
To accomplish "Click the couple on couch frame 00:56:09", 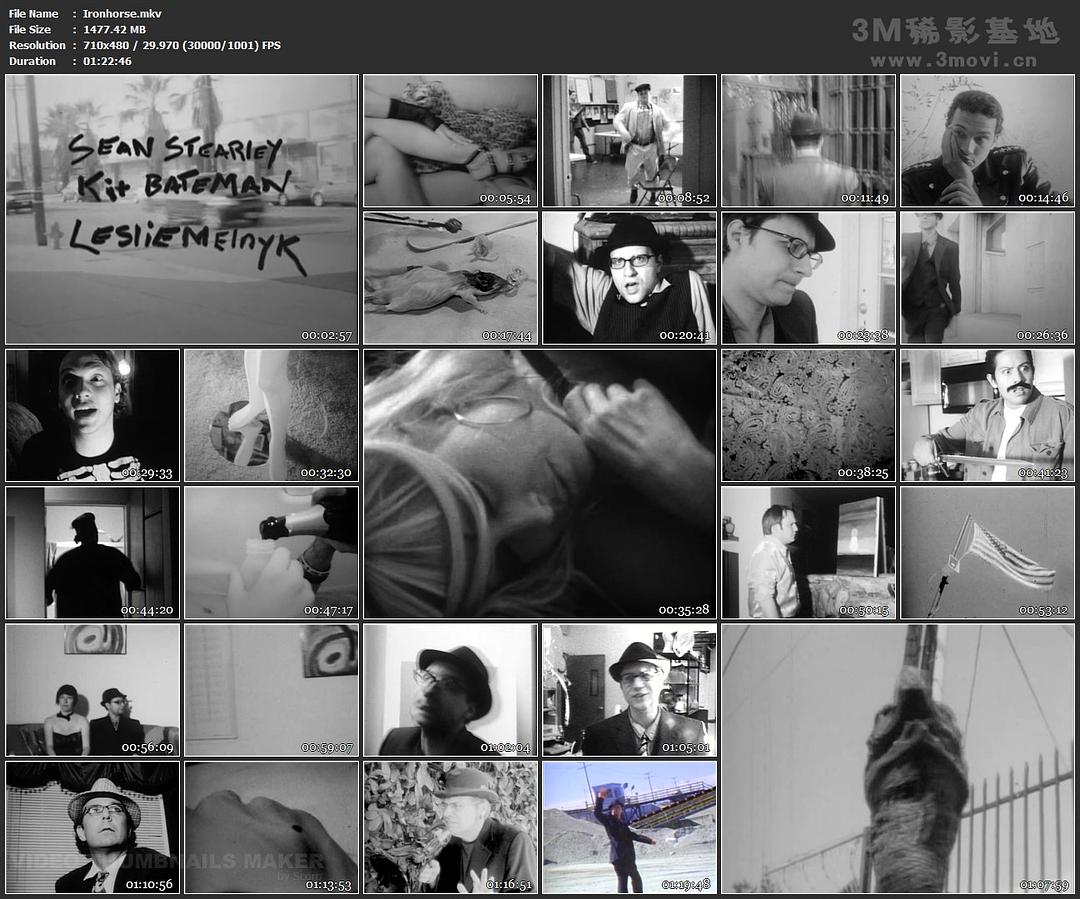I will (92, 690).
